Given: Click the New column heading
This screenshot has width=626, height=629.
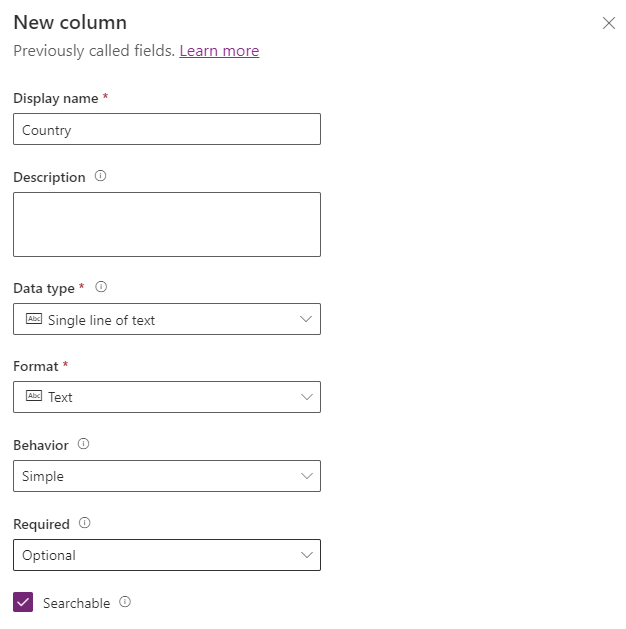Looking at the screenshot, I should (70, 22).
